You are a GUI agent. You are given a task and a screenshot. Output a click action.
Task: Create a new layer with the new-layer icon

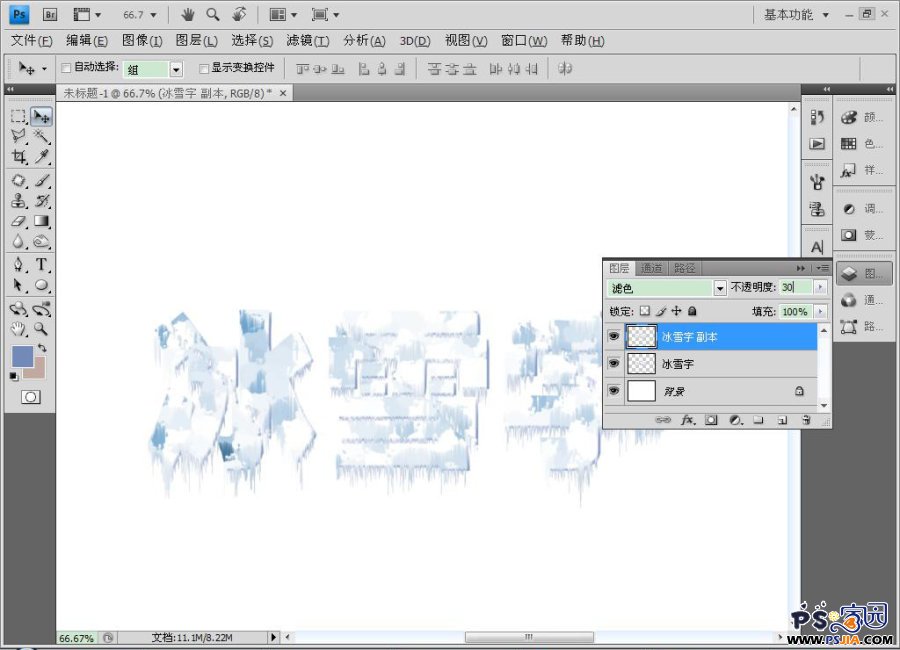click(782, 421)
